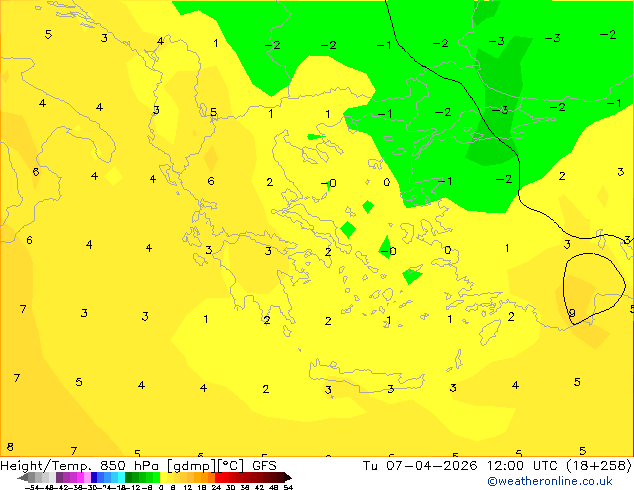Image resolution: width=634 pixels, height=490 pixels.
Task: Pick the cyan legend swatch
Action: (x=121, y=477)
